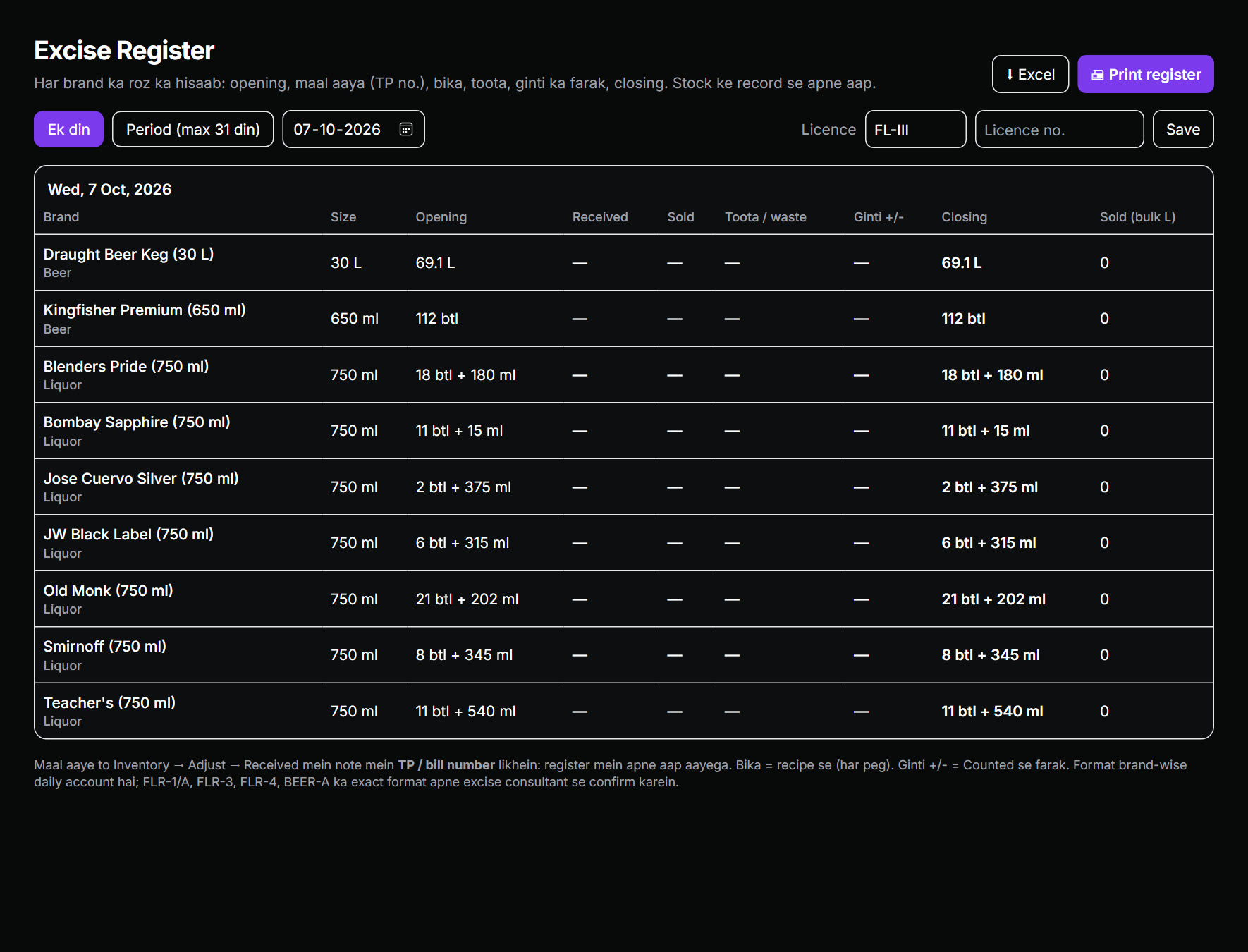Image resolution: width=1248 pixels, height=952 pixels.
Task: Click opening value 2 btl + 375 ml
Action: (463, 487)
